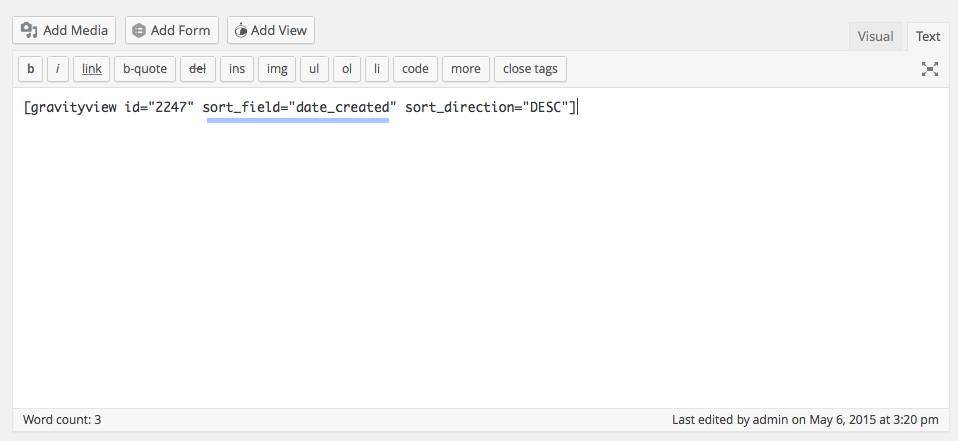The width and height of the screenshot is (958, 441).
Task: Click the Add Media button
Action: point(65,30)
